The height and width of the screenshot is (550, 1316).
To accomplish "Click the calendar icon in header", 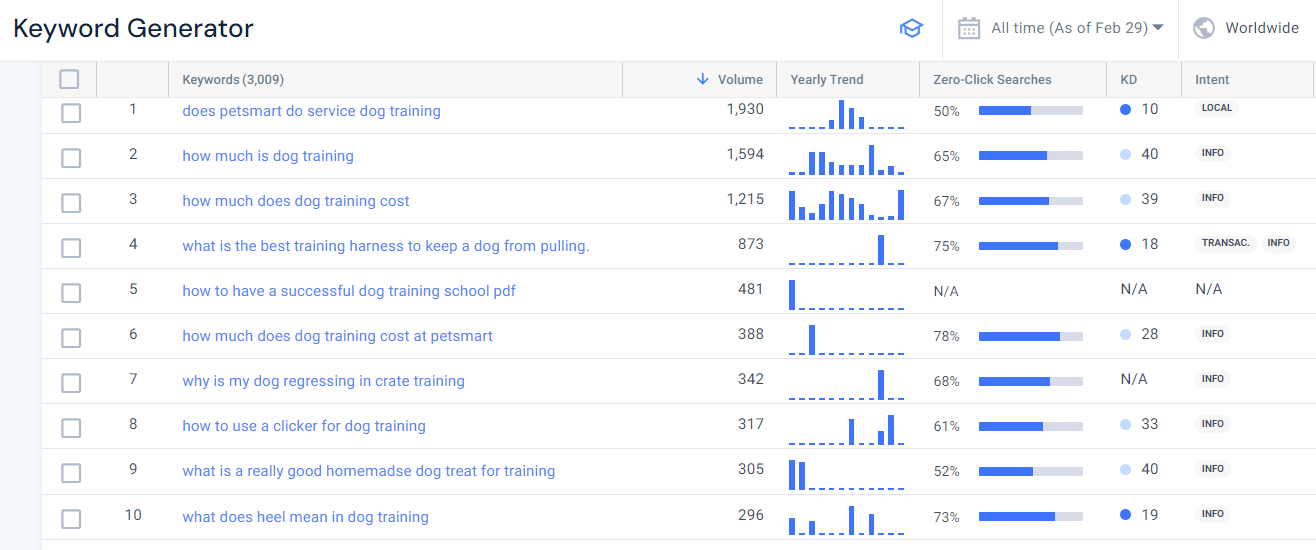I will coord(968,28).
